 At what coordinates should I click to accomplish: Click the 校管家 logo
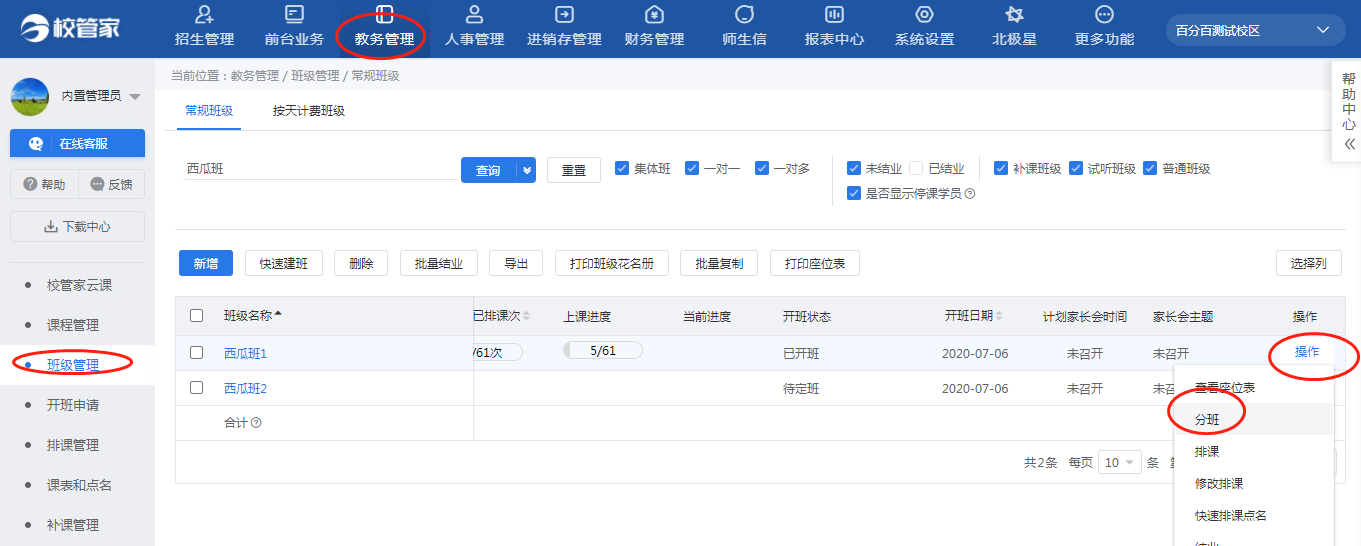70,28
